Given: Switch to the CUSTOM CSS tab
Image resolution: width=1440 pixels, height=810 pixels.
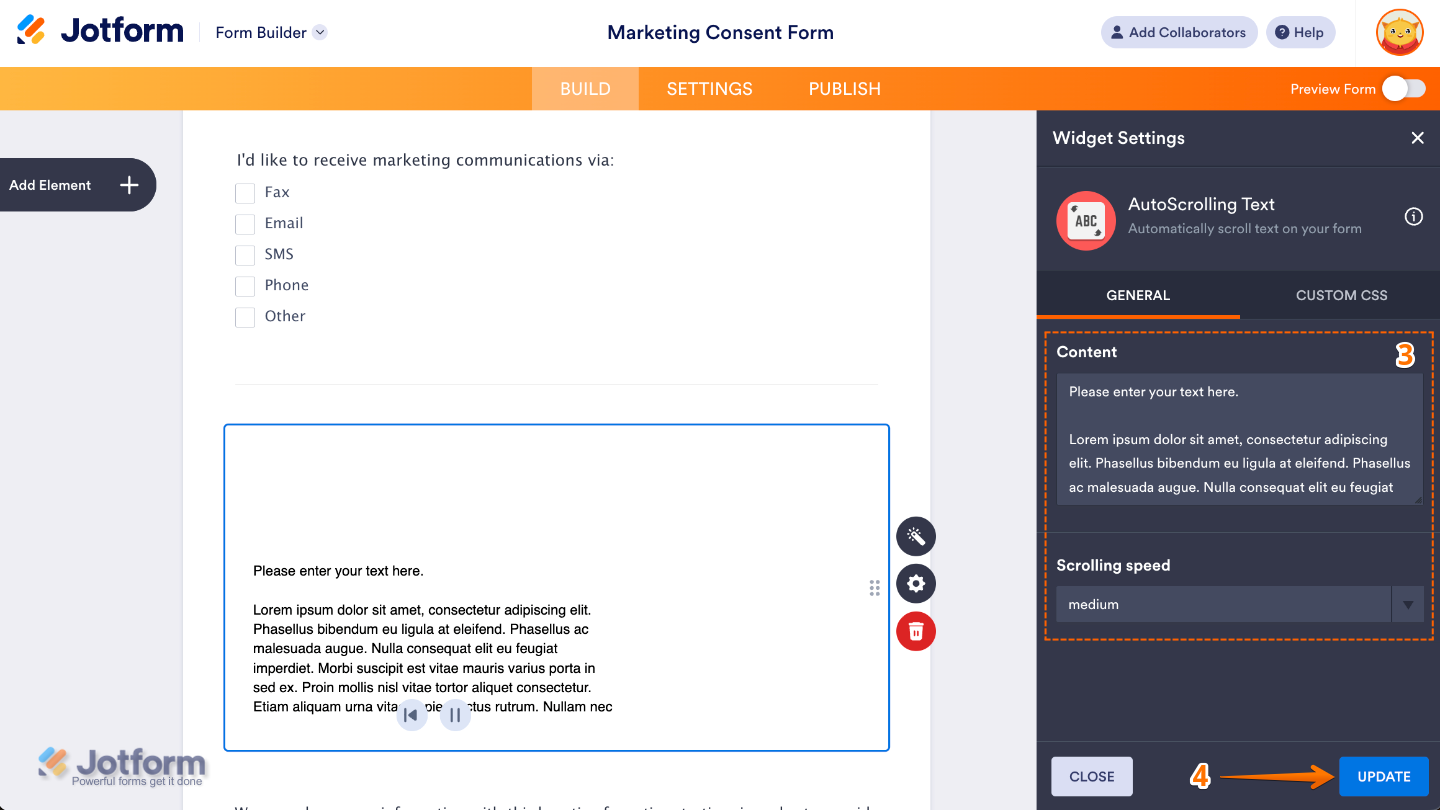Looking at the screenshot, I should (1341, 295).
